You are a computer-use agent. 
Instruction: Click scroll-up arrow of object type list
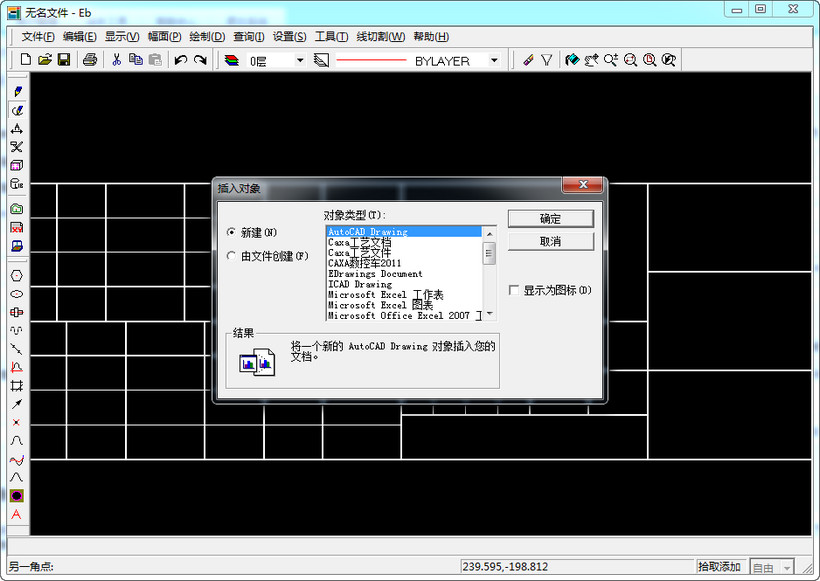(x=489, y=233)
